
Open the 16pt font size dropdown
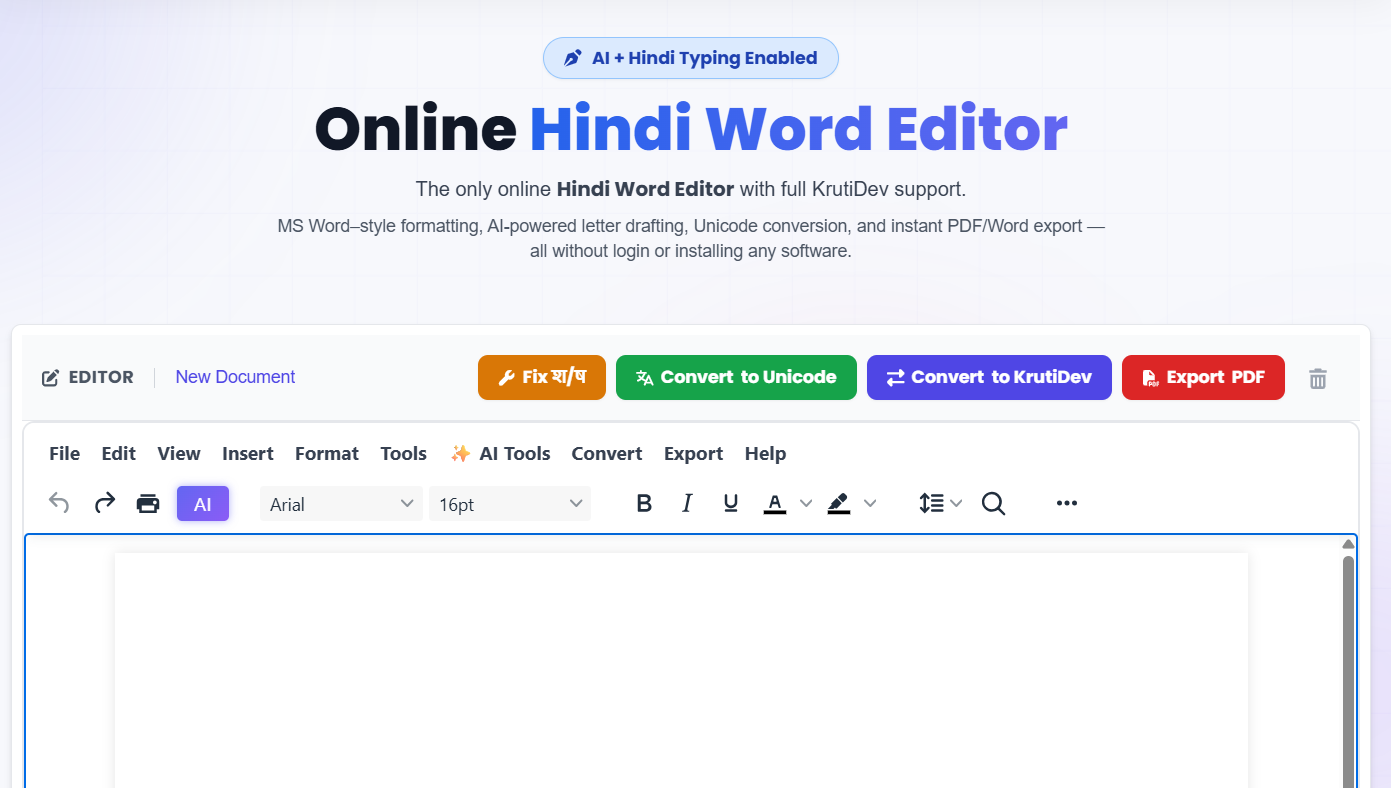[x=510, y=504]
